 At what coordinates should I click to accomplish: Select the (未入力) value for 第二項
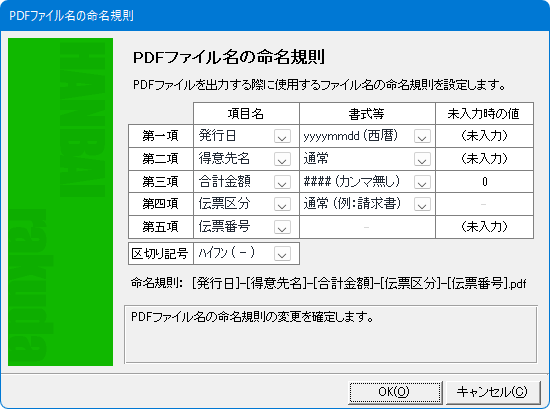point(484,159)
